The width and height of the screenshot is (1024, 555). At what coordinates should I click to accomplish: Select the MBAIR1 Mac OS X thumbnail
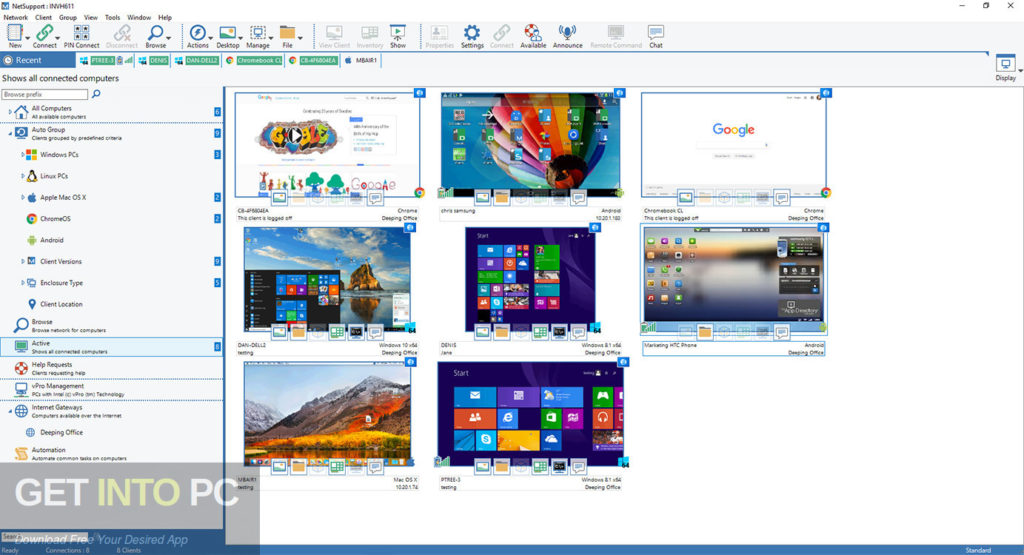pos(327,414)
